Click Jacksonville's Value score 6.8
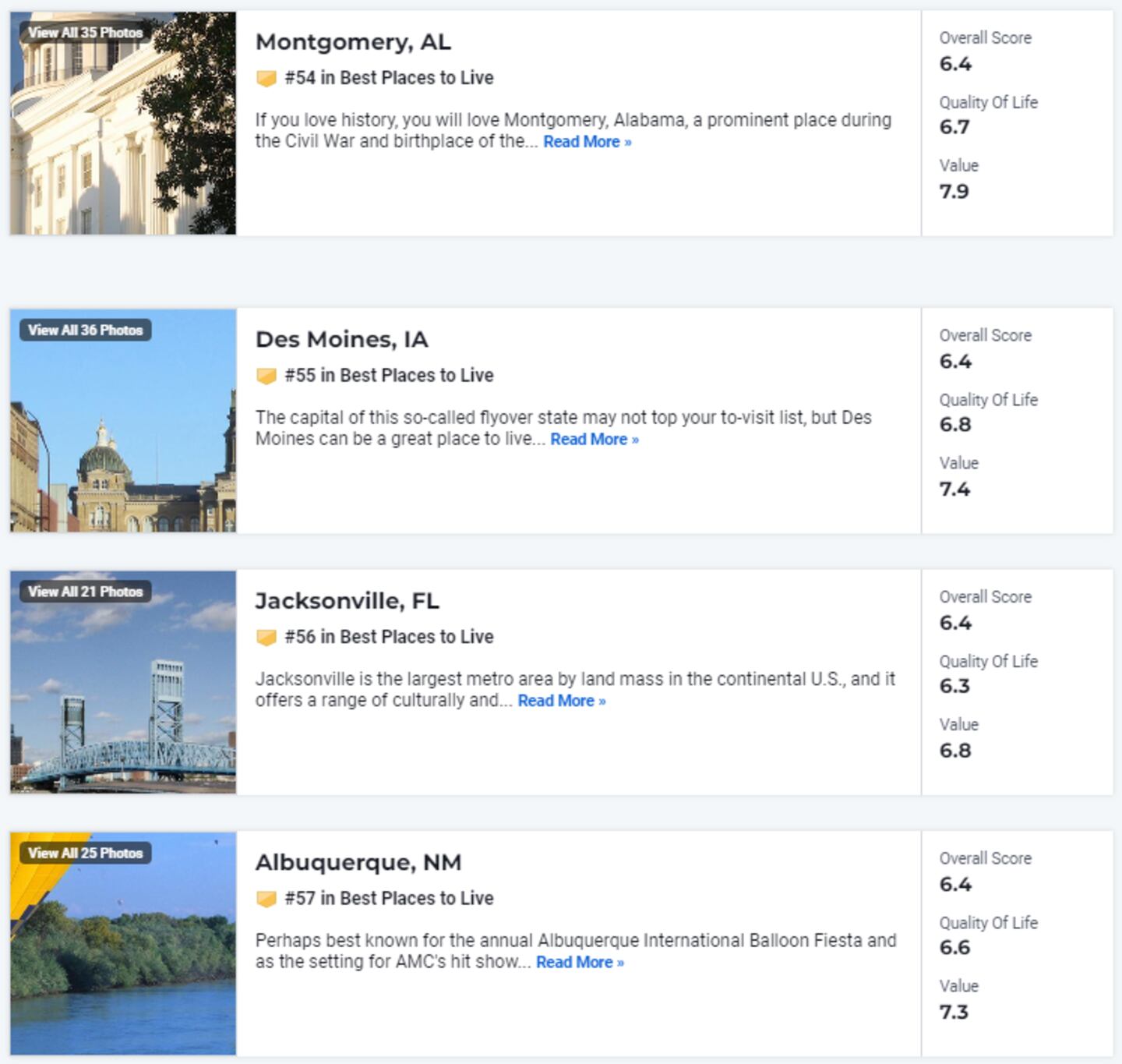The width and height of the screenshot is (1122, 1064). 955,751
